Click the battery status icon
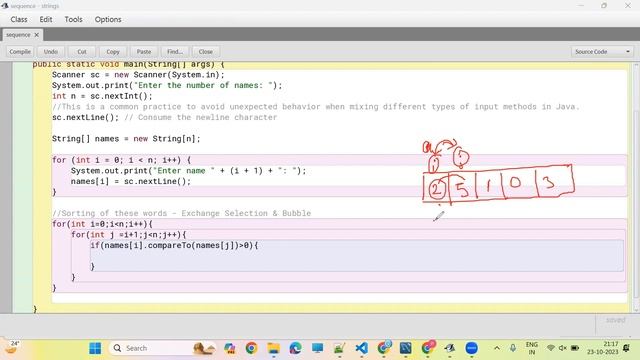The height and width of the screenshot is (360, 640). click(x=575, y=348)
